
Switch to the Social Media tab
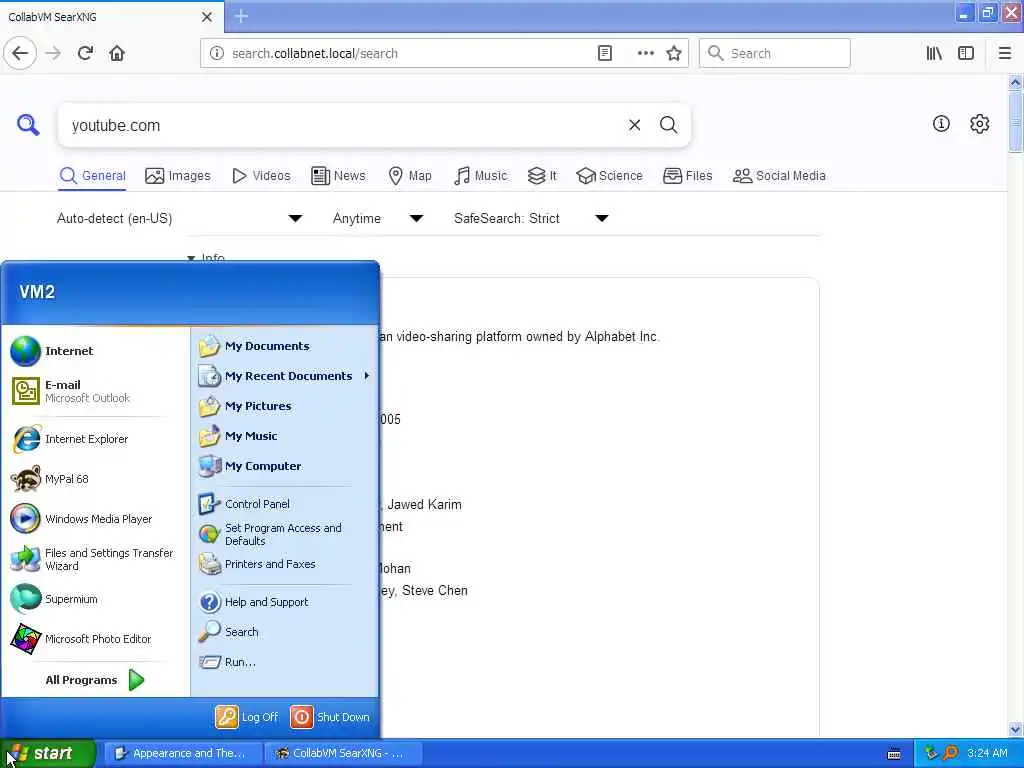(x=779, y=176)
